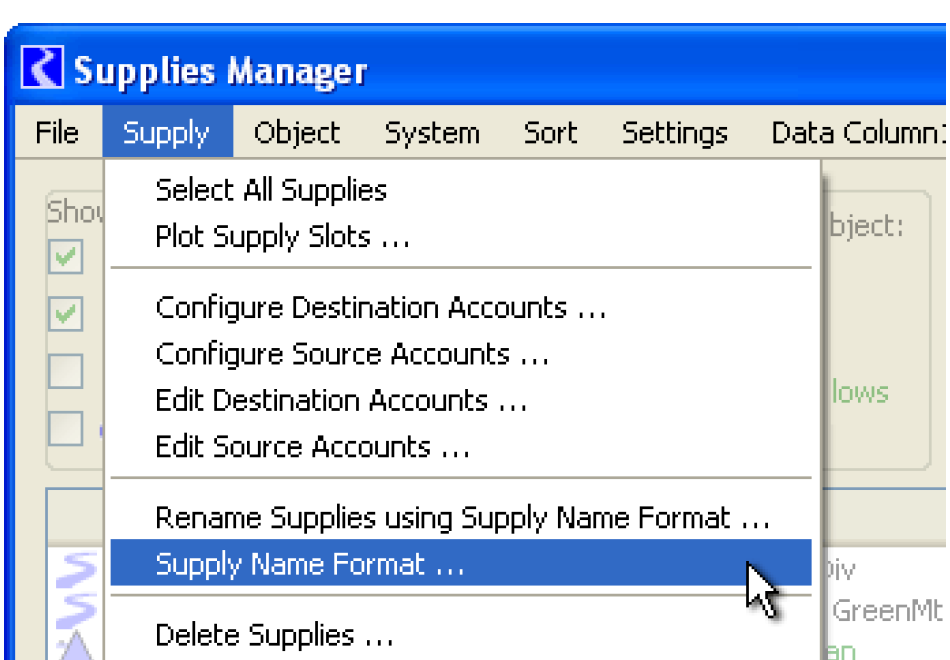This screenshot has width=950, height=660.
Task: Click the second wavy supply icon in list
Action: tap(79, 608)
